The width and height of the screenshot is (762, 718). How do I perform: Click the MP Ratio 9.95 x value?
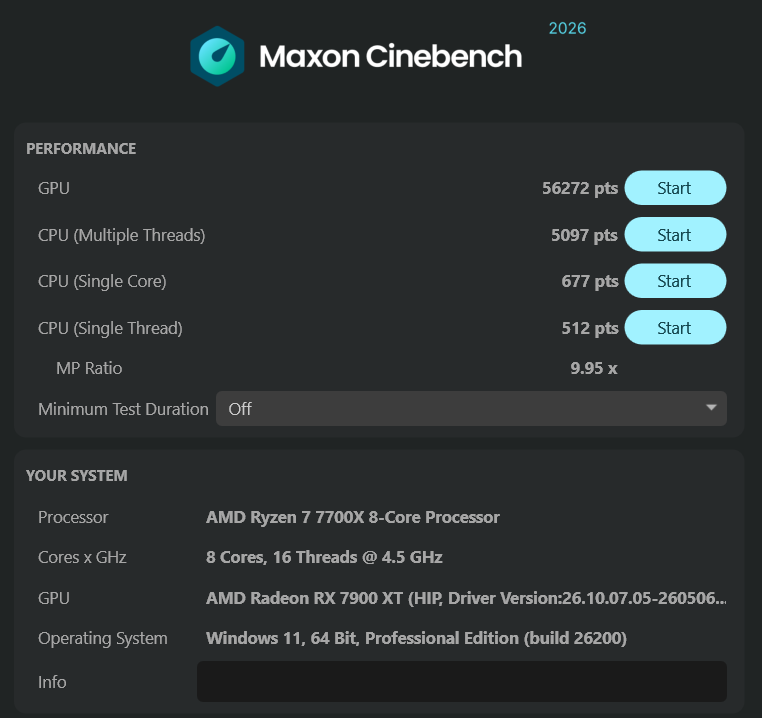593,368
